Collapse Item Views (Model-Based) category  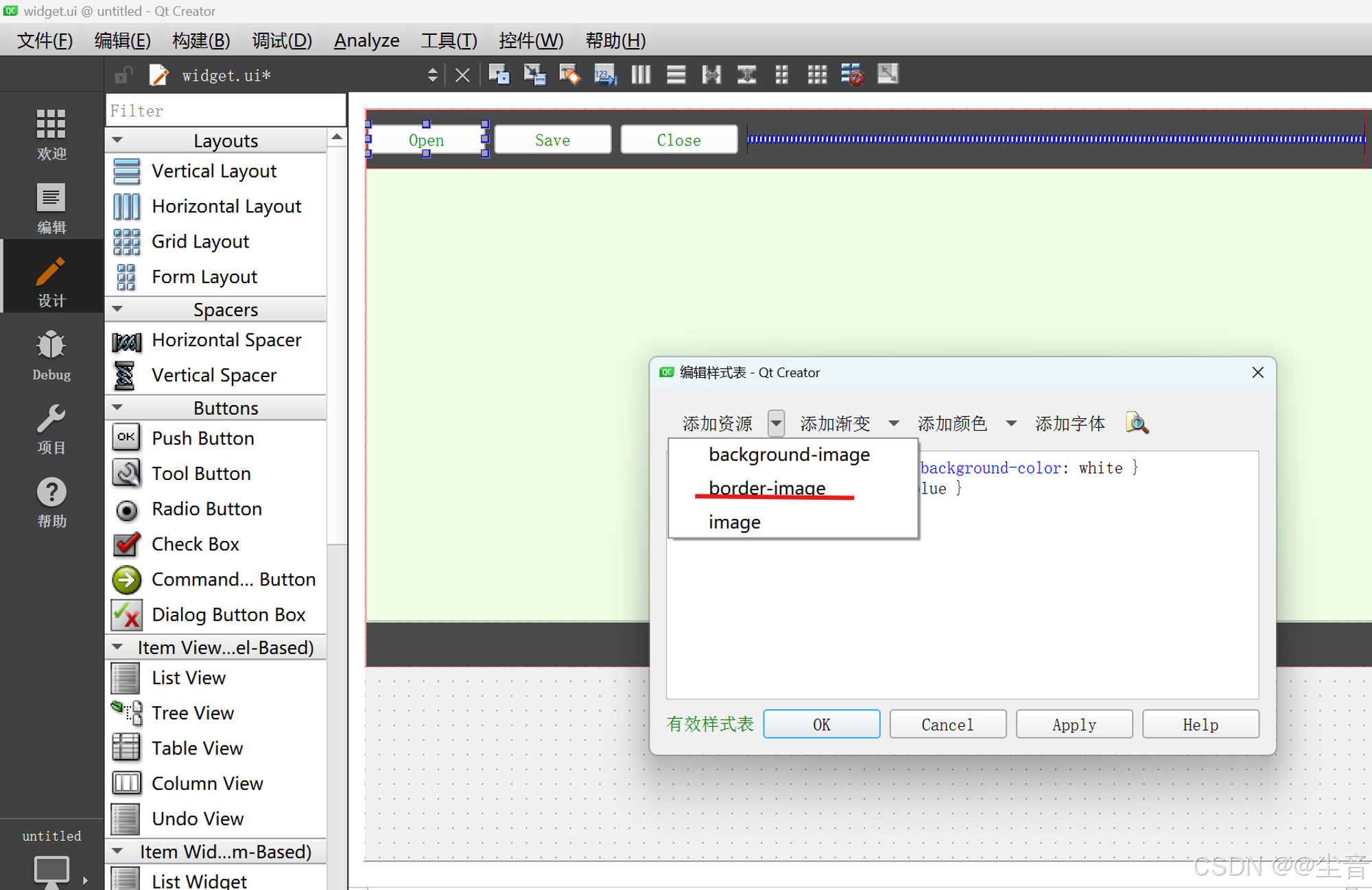point(117,647)
